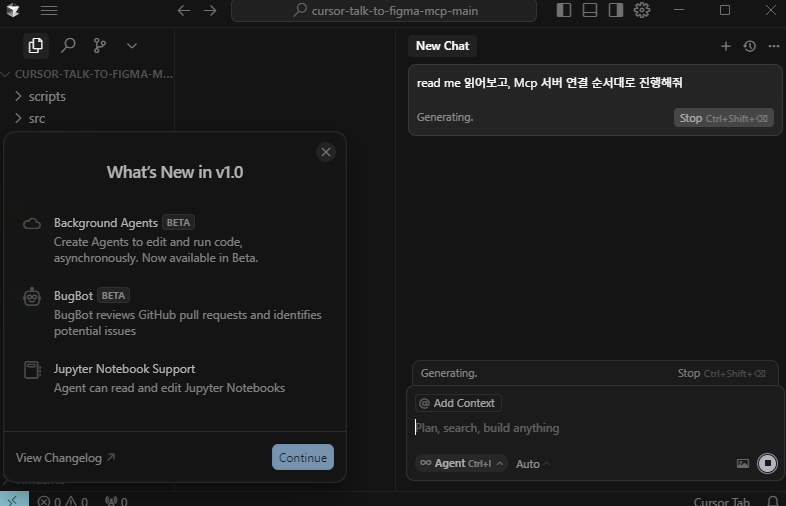Open the Source Control view icon
This screenshot has width=786, height=506.
click(100, 46)
